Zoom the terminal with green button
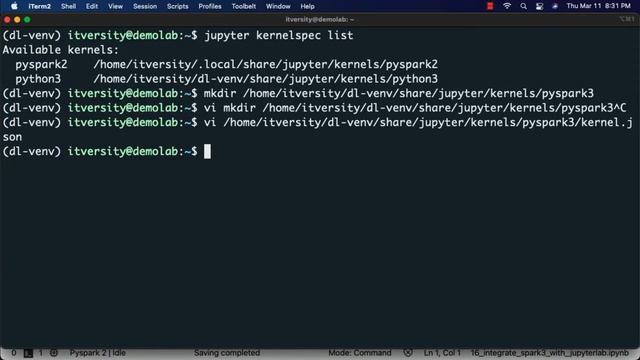 [27, 20]
